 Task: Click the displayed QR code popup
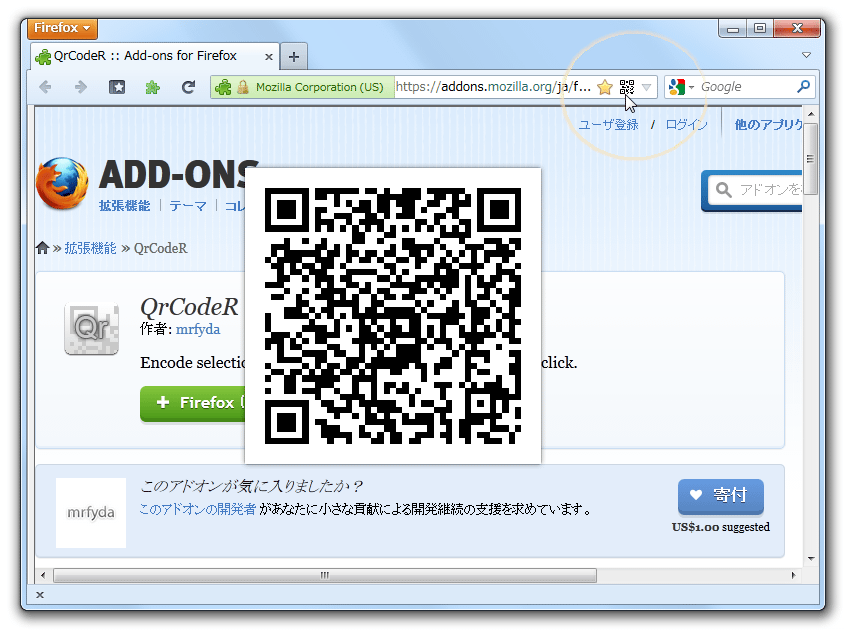pyautogui.click(x=393, y=316)
